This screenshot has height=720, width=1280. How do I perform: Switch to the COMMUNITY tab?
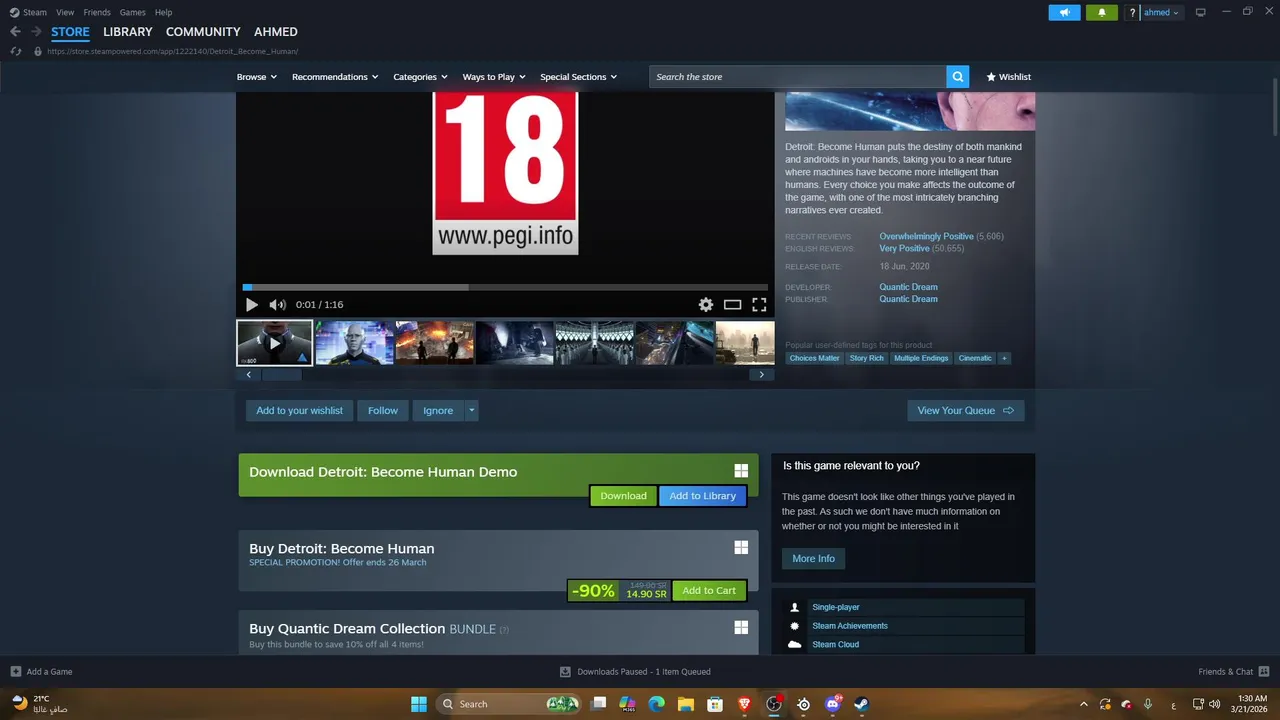point(203,32)
